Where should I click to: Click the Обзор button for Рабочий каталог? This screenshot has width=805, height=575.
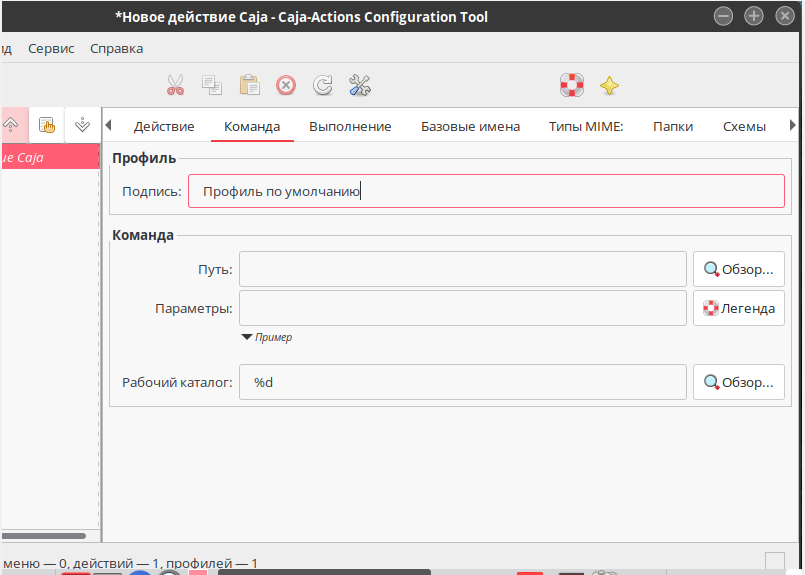[x=739, y=382]
